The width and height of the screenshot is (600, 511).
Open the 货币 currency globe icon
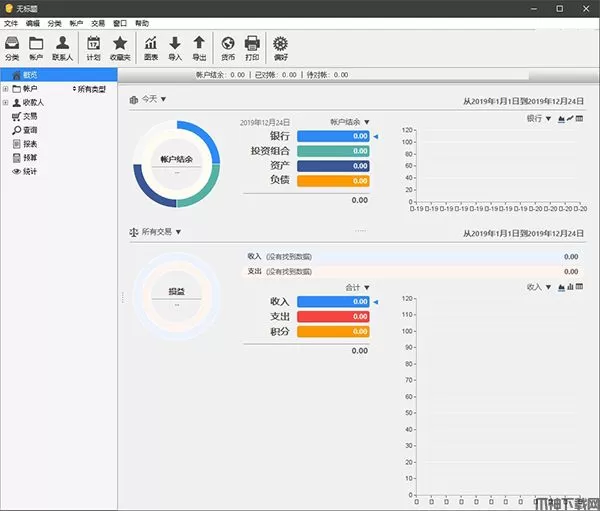click(x=228, y=48)
